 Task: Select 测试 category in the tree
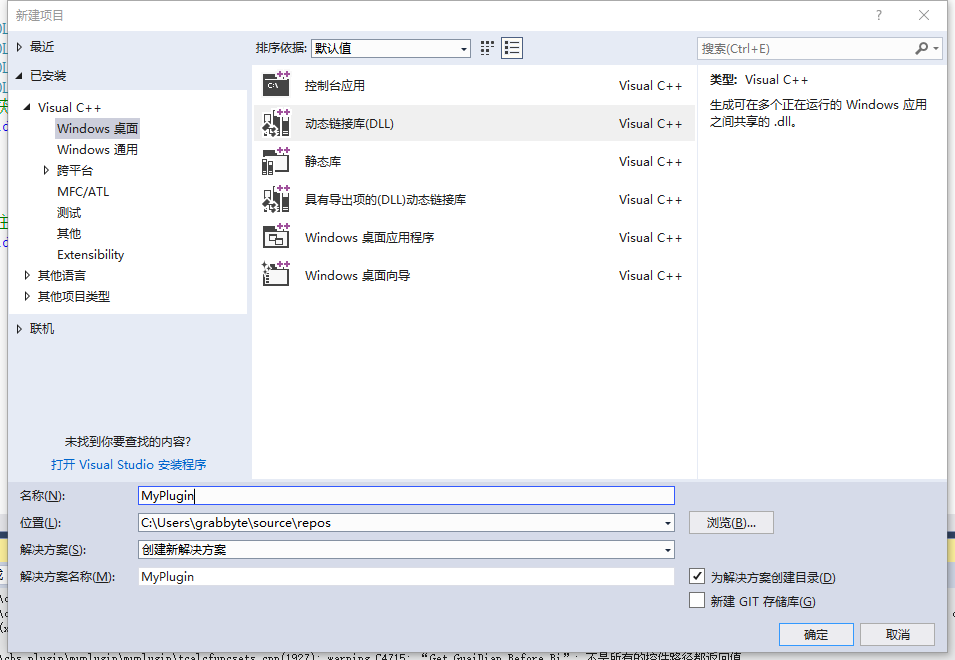[x=69, y=212]
